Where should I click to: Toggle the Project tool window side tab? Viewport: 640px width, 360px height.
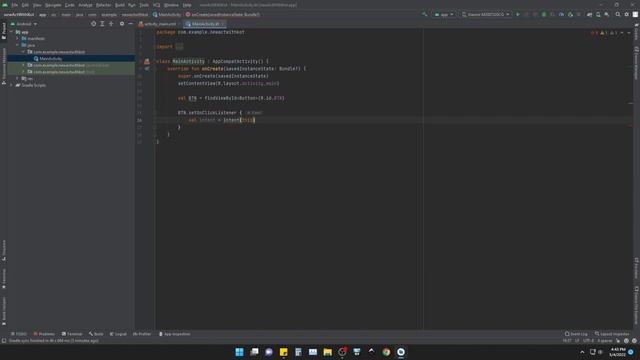pyautogui.click(x=4, y=31)
